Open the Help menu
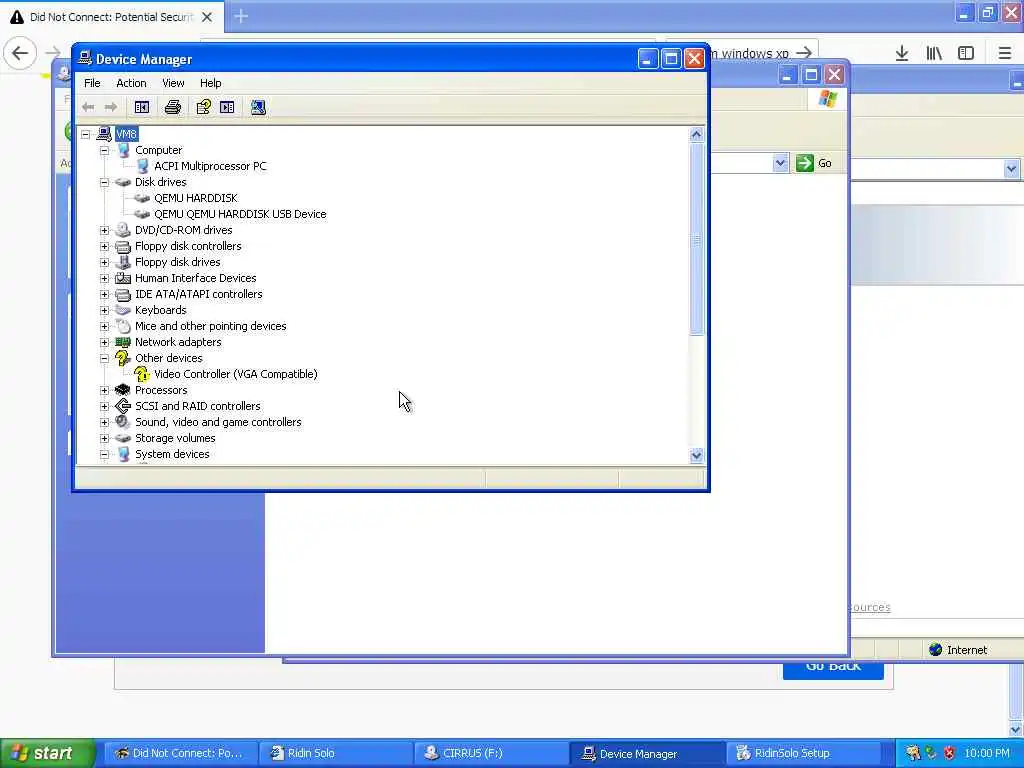 click(x=210, y=83)
